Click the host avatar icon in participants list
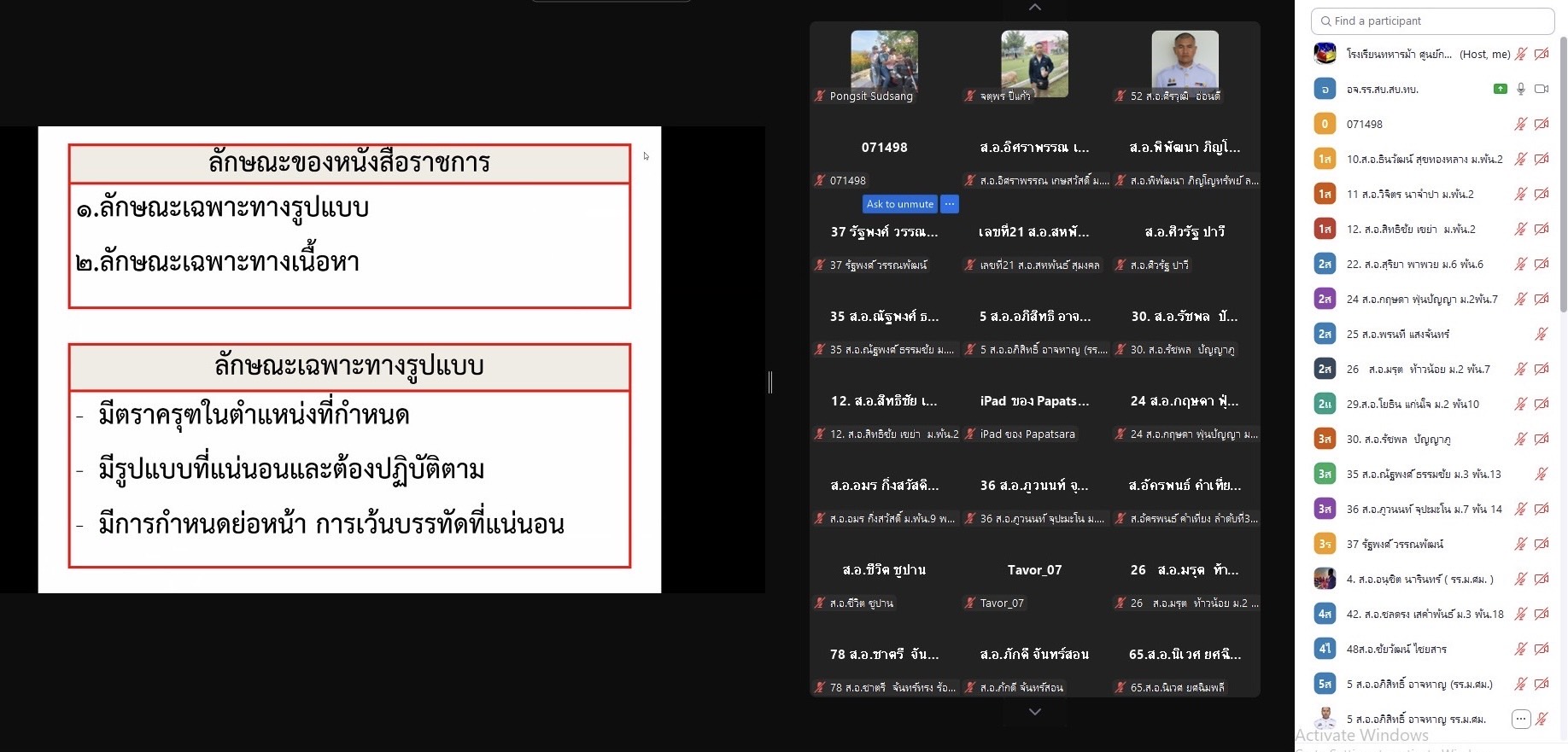Image resolution: width=1568 pixels, height=752 pixels. [1325, 54]
